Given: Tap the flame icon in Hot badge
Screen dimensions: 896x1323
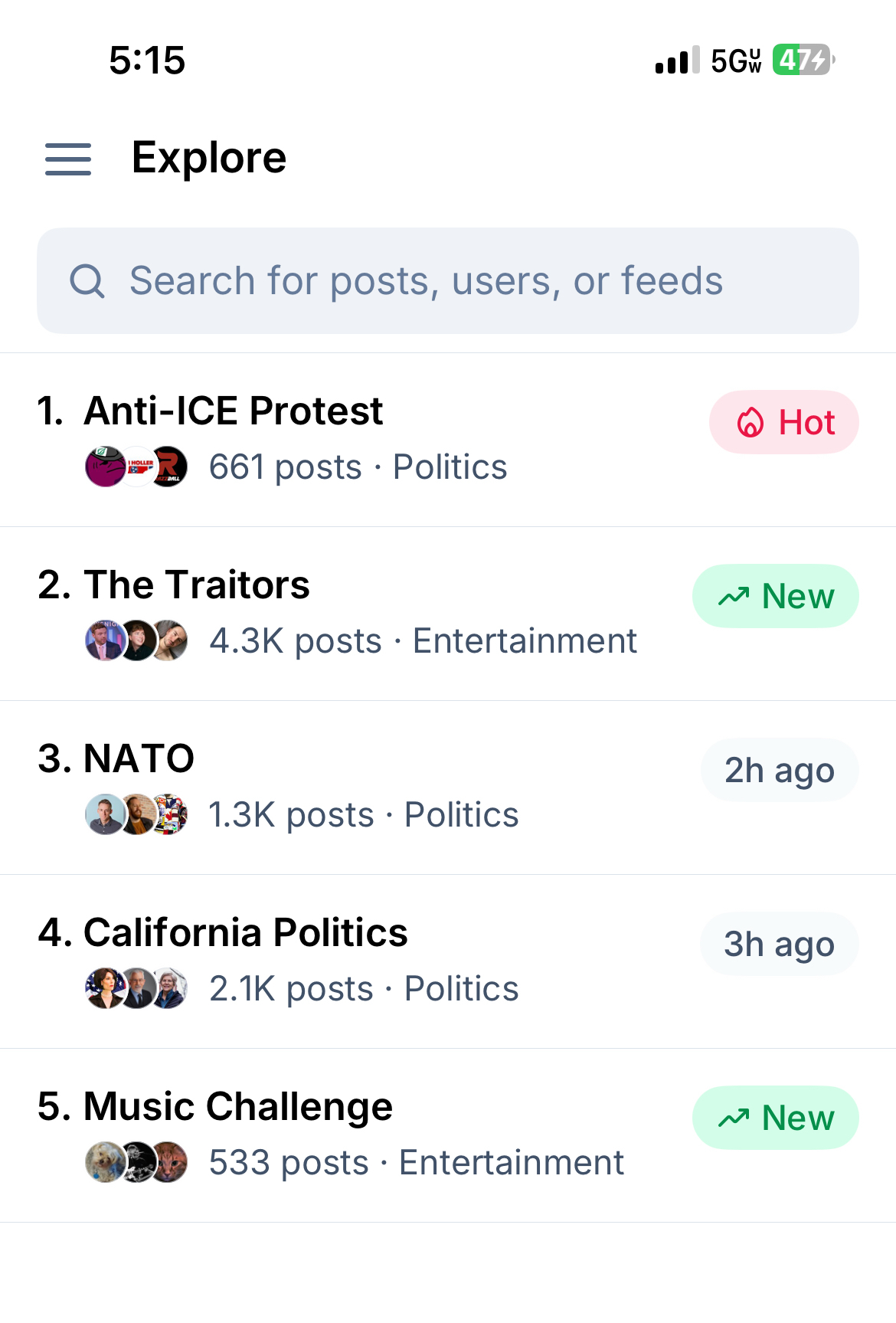Looking at the screenshot, I should 750,423.
